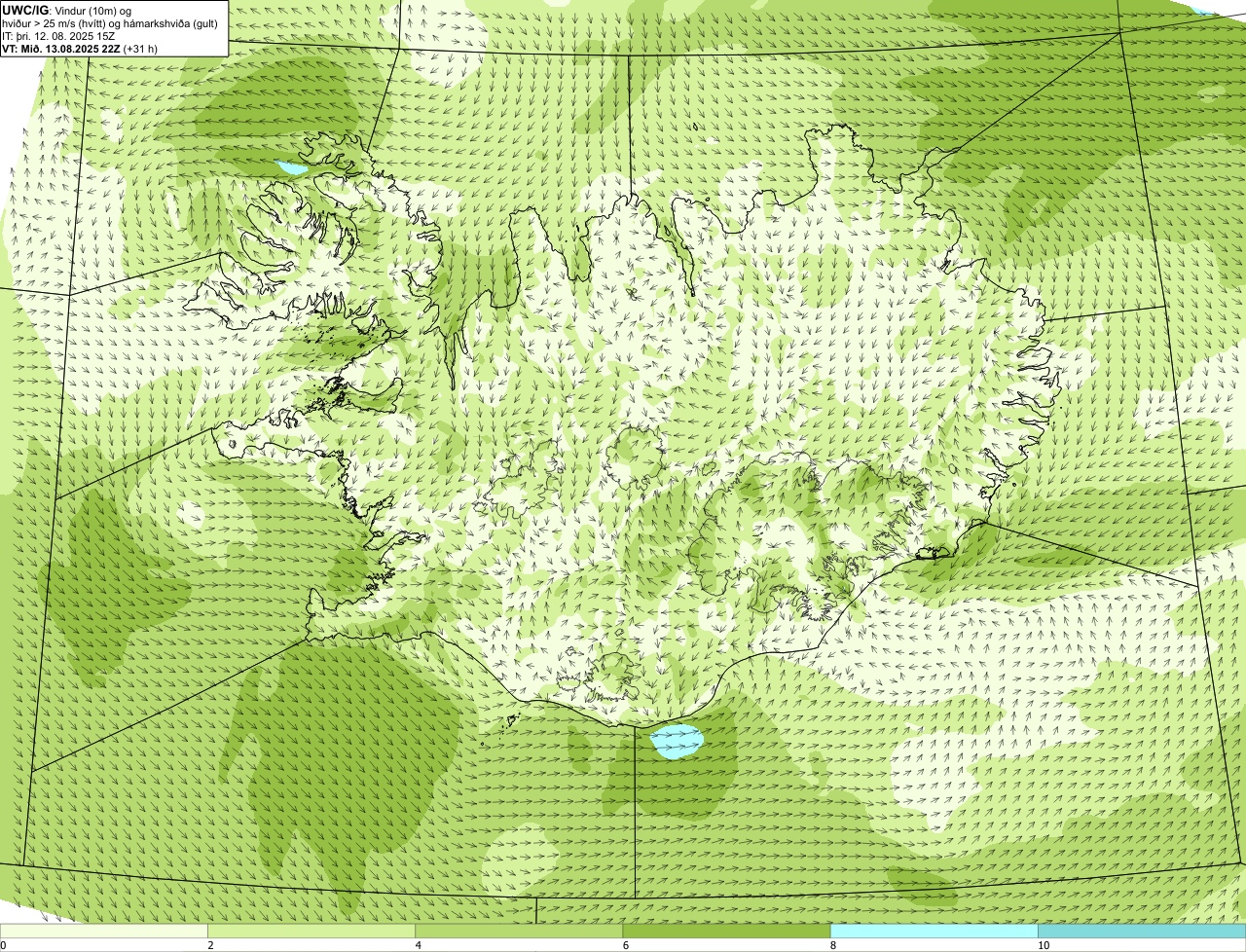Click the small cyan patch in the Westfjords
The image size is (1246, 952).
(291, 167)
